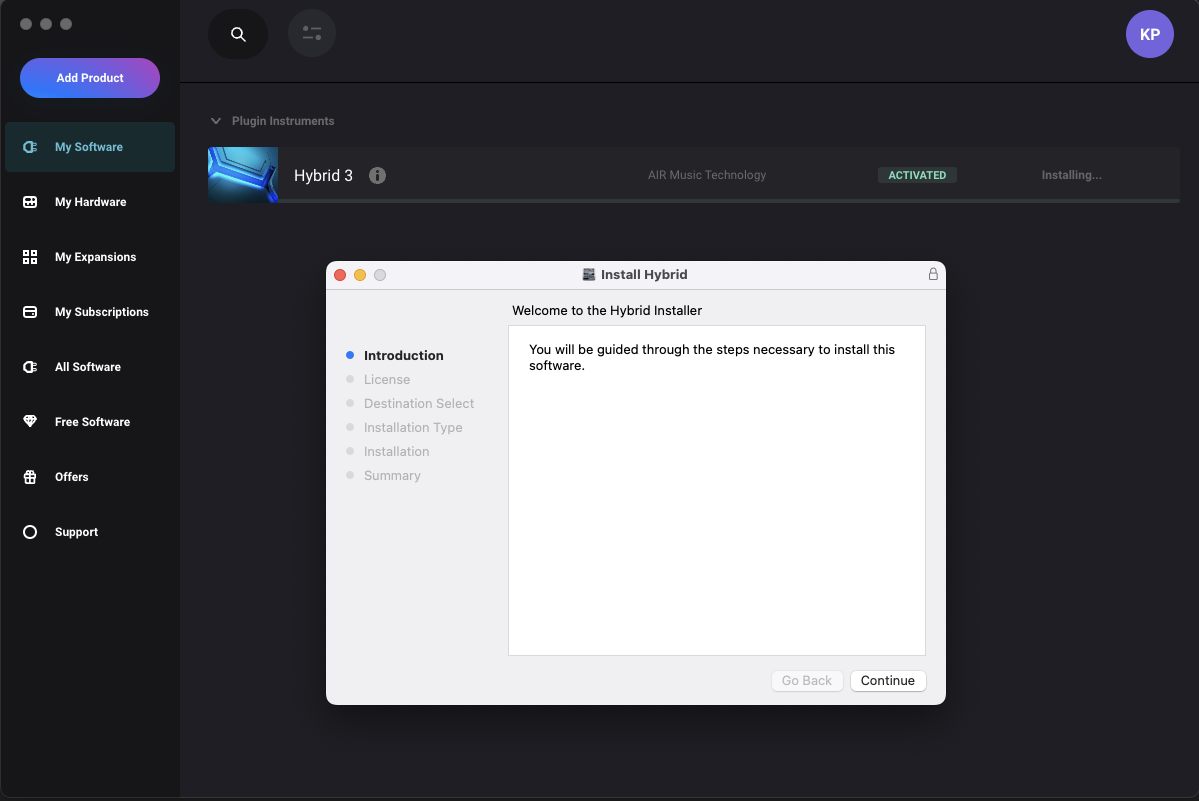The width and height of the screenshot is (1199, 801).
Task: Click Continue in Hybrid installer
Action: click(x=887, y=680)
